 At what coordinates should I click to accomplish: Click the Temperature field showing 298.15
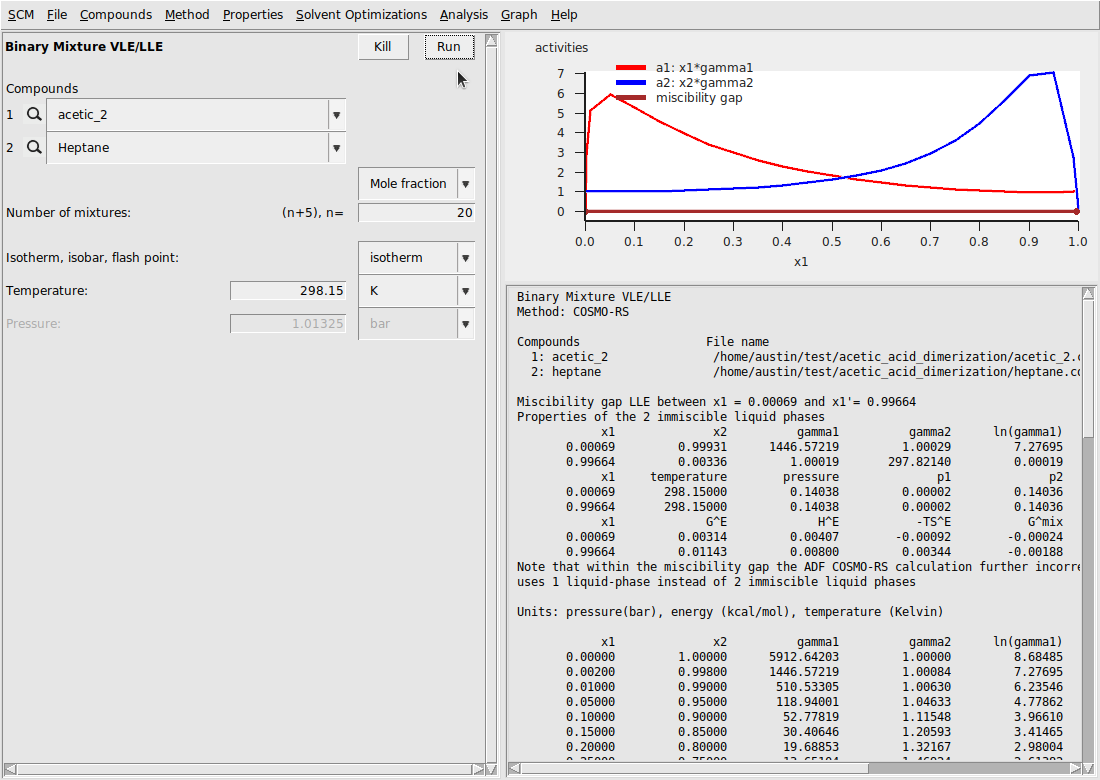(288, 290)
